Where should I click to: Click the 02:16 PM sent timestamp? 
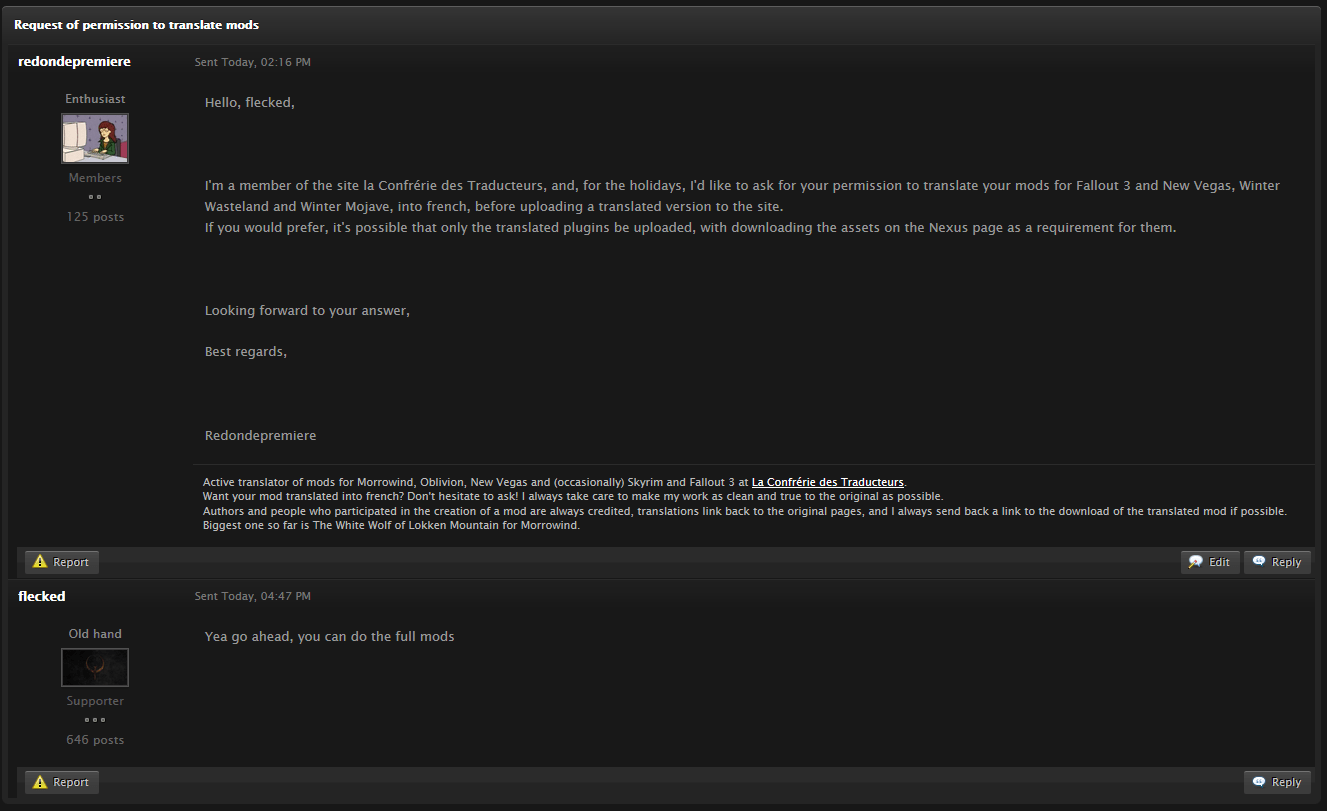252,62
